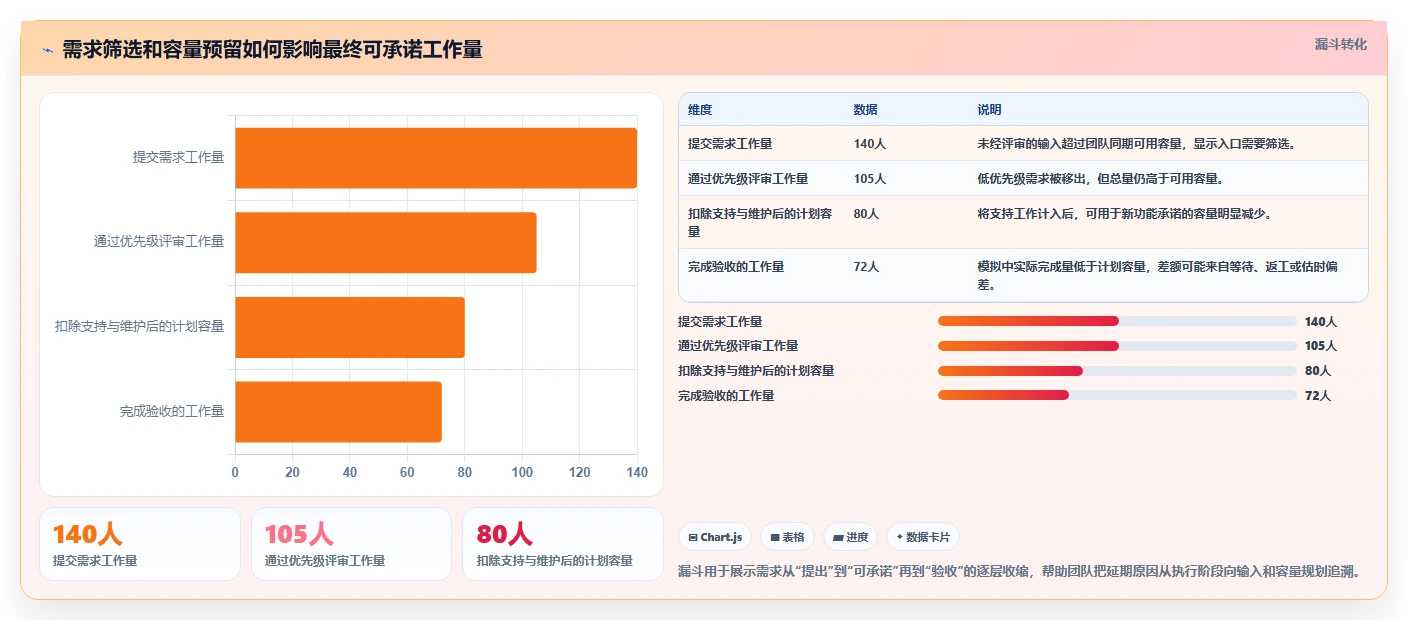This screenshot has width=1408, height=620.
Task: Click the x-axis tick 100 in the chart
Action: point(522,472)
